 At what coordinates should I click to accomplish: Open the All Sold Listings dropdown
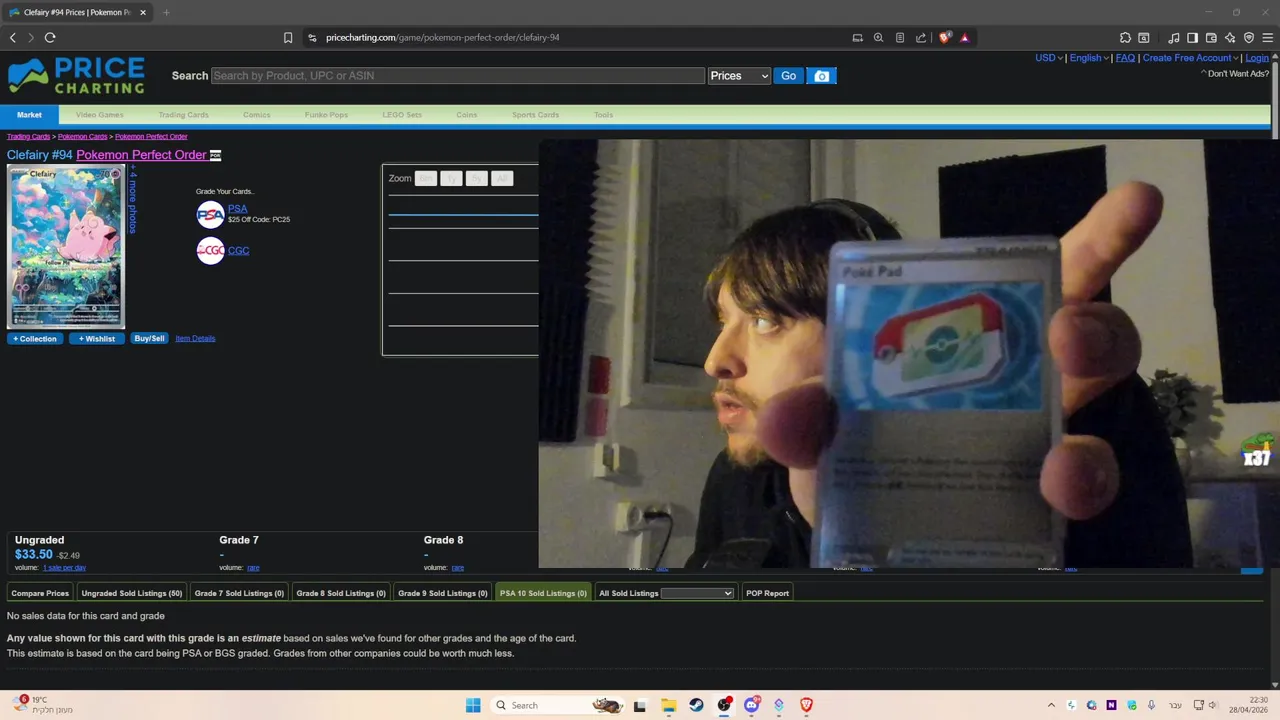coord(697,593)
